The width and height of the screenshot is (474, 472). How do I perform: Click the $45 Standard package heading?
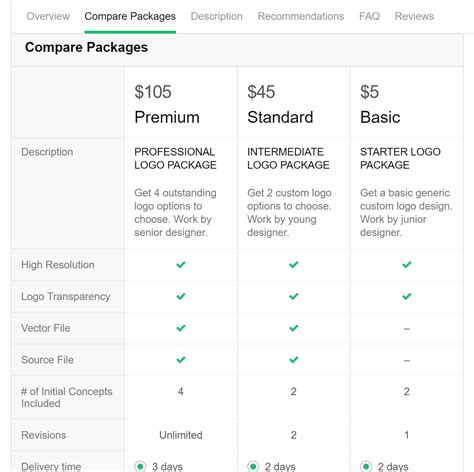click(x=280, y=104)
